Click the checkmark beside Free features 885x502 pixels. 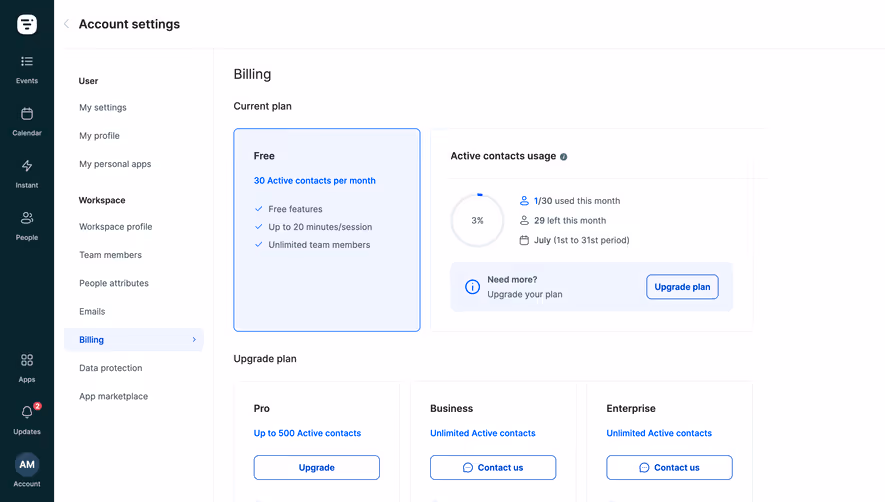259,209
